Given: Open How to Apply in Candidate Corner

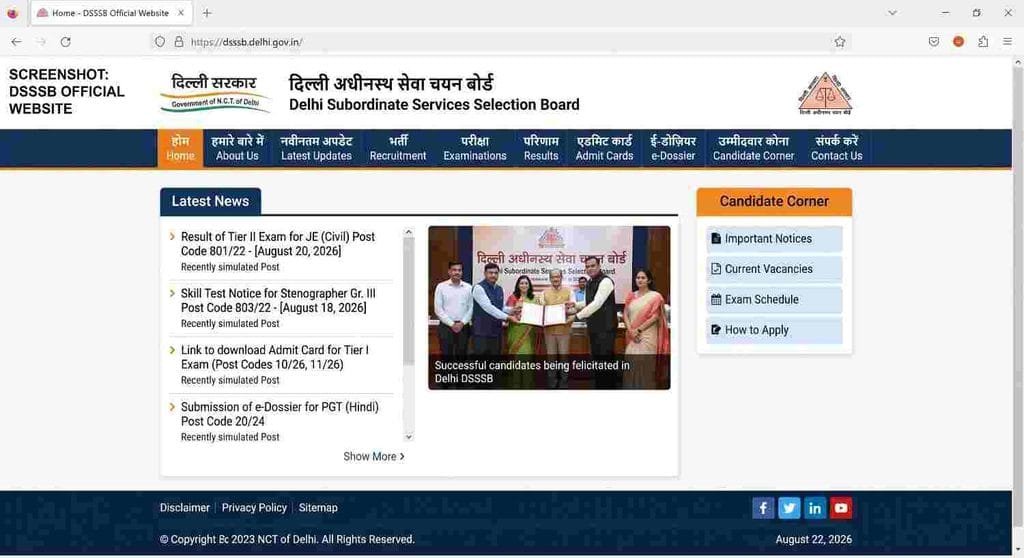Looking at the screenshot, I should click(774, 330).
